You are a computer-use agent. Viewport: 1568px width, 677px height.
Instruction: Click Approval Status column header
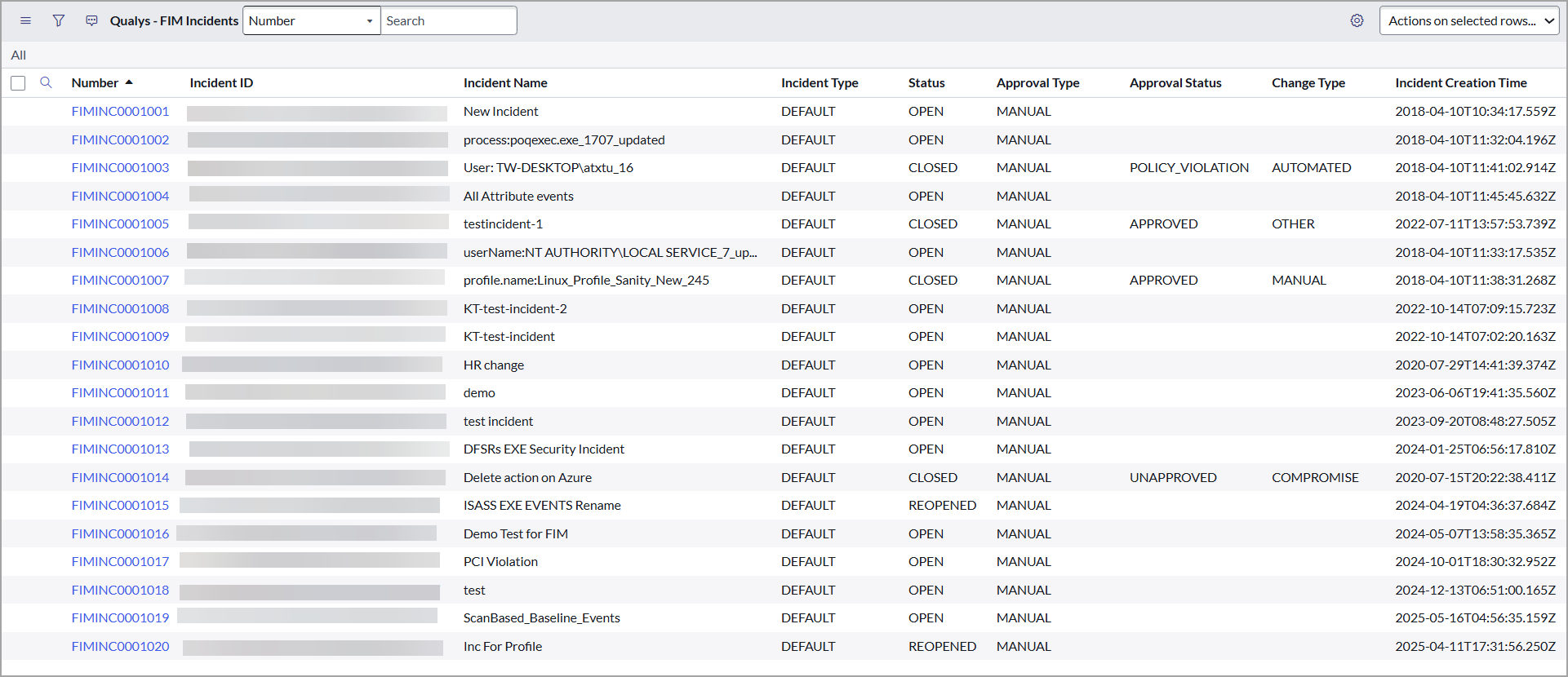click(x=1175, y=83)
